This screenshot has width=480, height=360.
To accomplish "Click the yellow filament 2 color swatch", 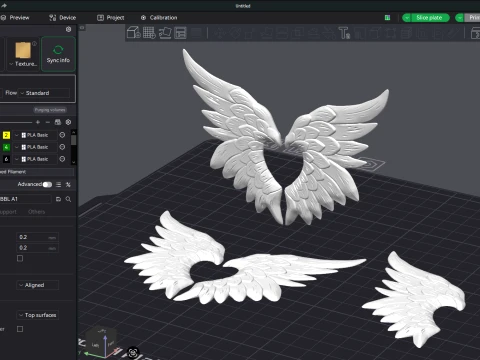I will pos(6,135).
